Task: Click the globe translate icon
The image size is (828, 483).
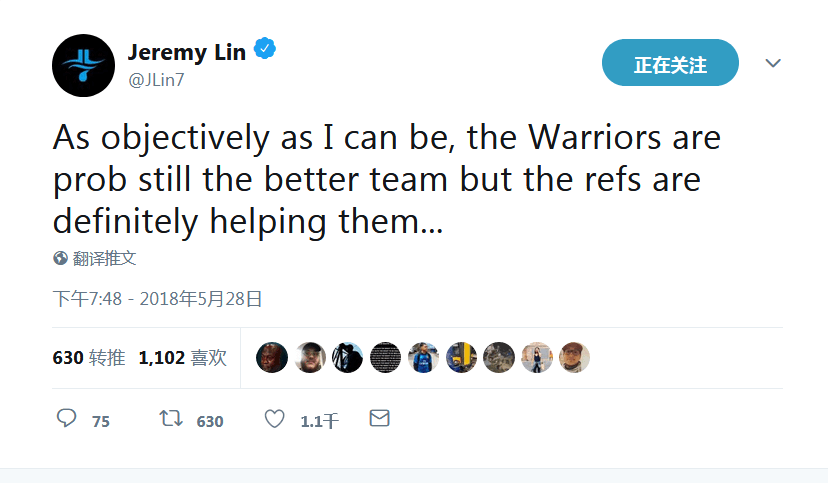Action: point(60,258)
